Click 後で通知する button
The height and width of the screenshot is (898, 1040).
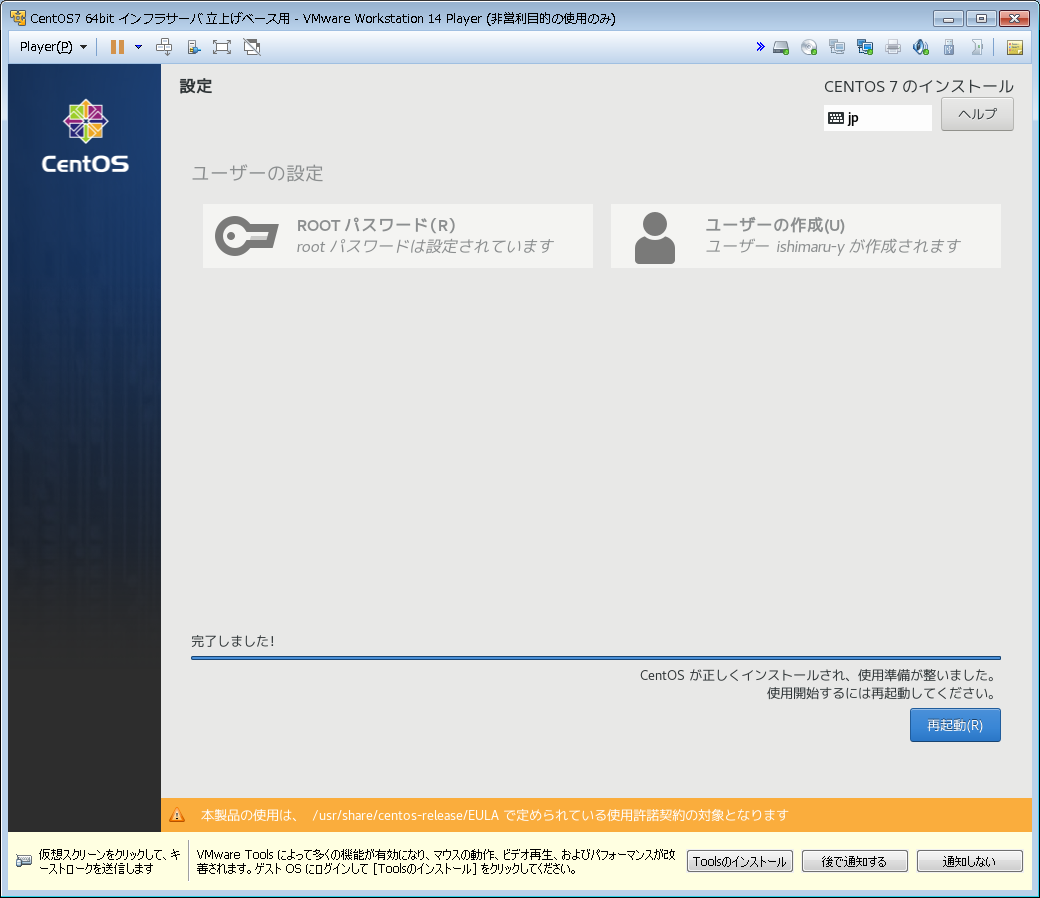854,861
